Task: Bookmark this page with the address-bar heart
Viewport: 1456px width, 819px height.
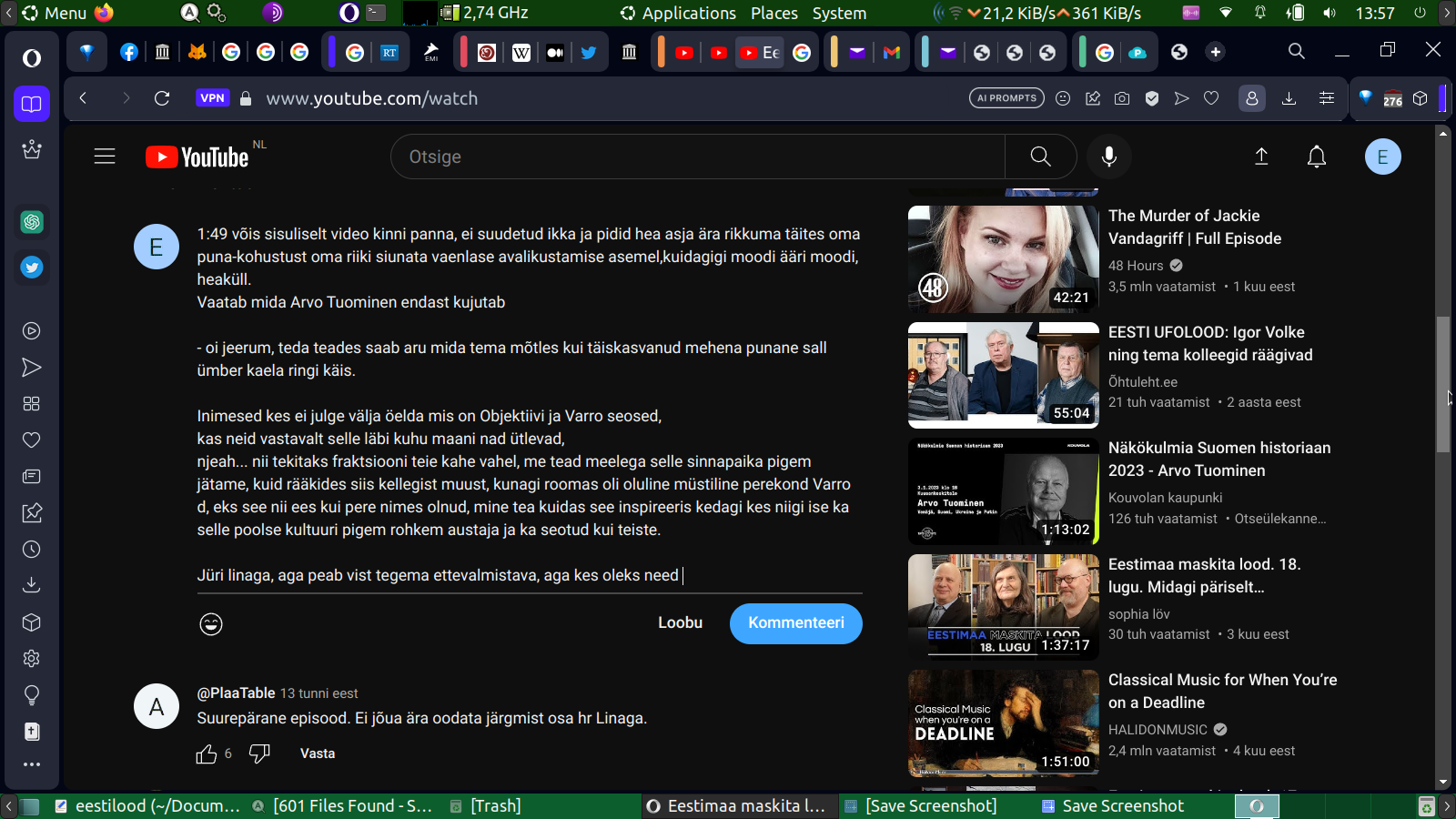Action: (1211, 98)
